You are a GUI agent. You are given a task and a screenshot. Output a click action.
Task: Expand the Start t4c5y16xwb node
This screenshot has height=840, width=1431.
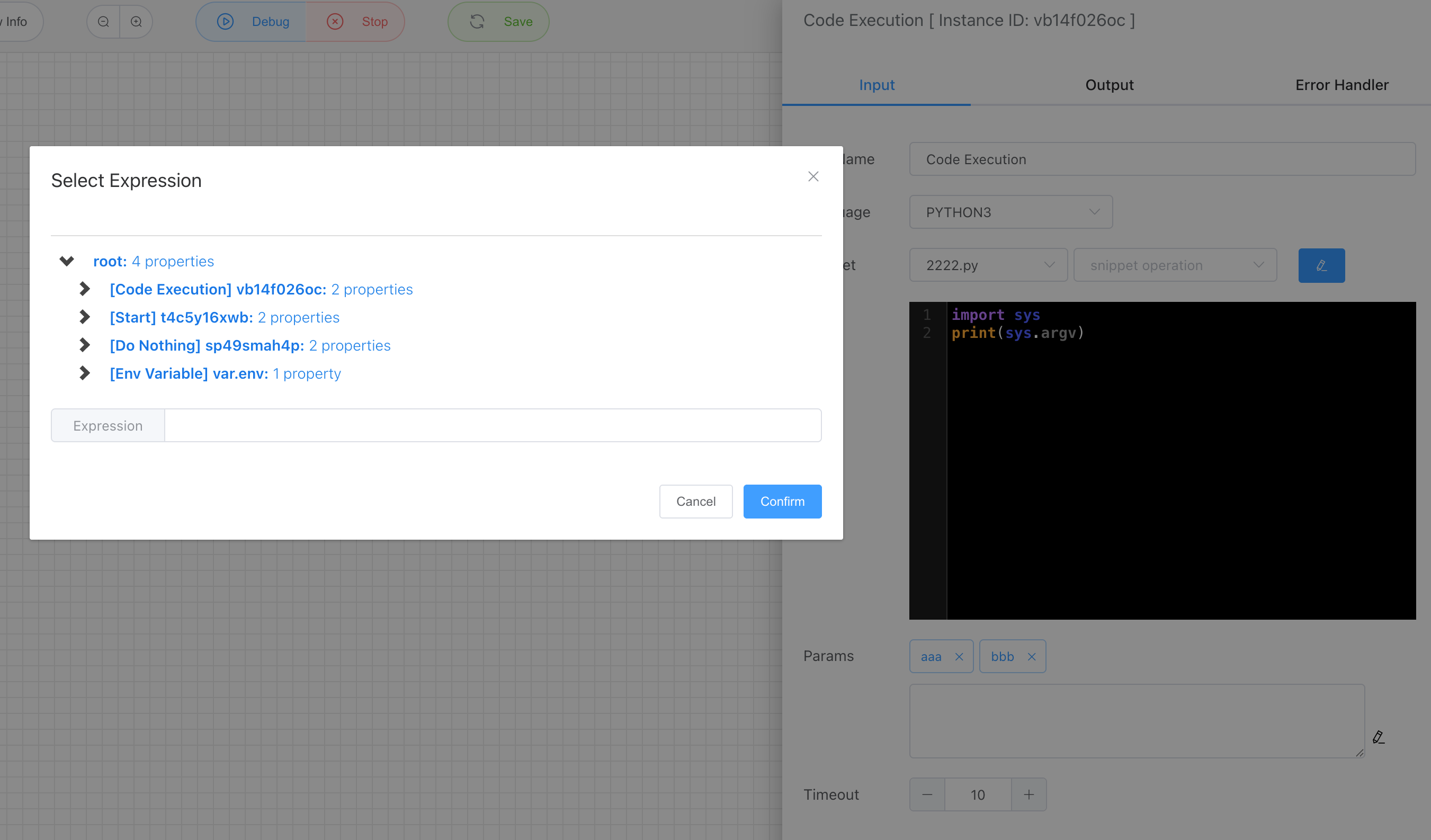coord(85,317)
